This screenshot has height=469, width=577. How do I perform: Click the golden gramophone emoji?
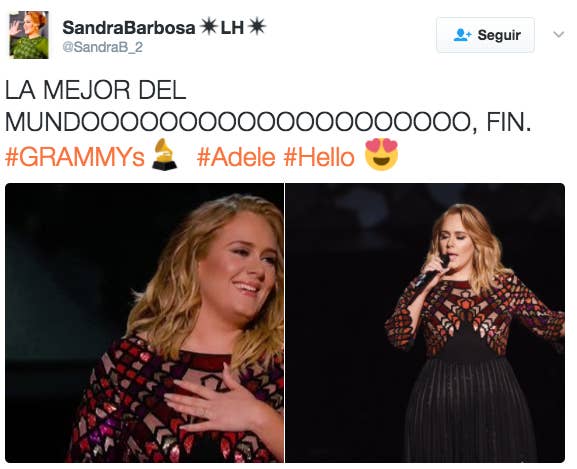[164, 154]
